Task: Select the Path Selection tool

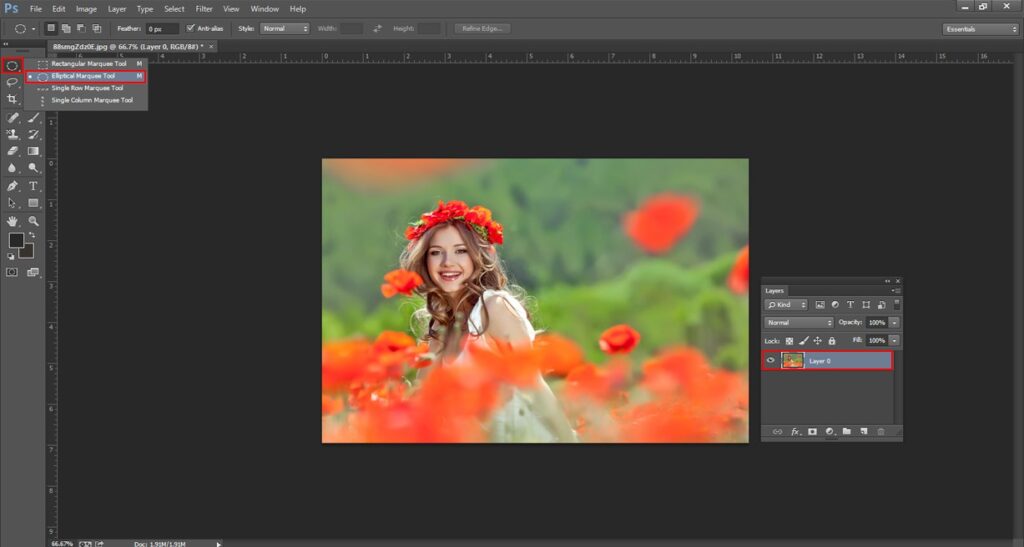Action: tap(12, 203)
